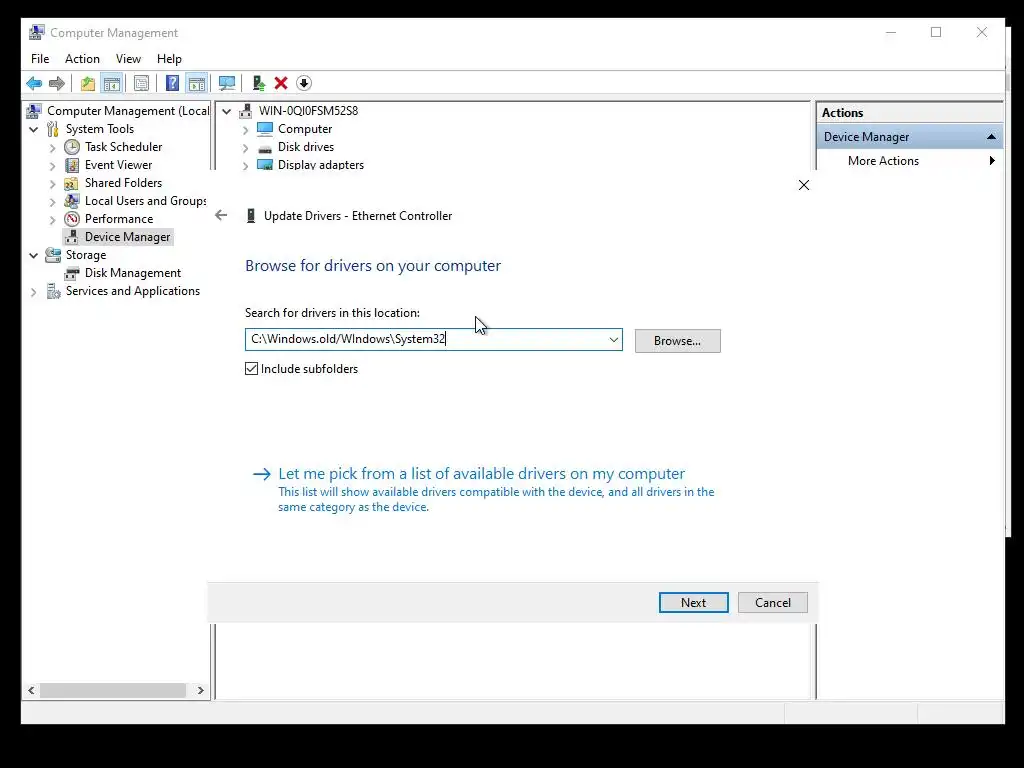1024x768 pixels.
Task: Open the driver location dropdown arrow
Action: [x=613, y=339]
